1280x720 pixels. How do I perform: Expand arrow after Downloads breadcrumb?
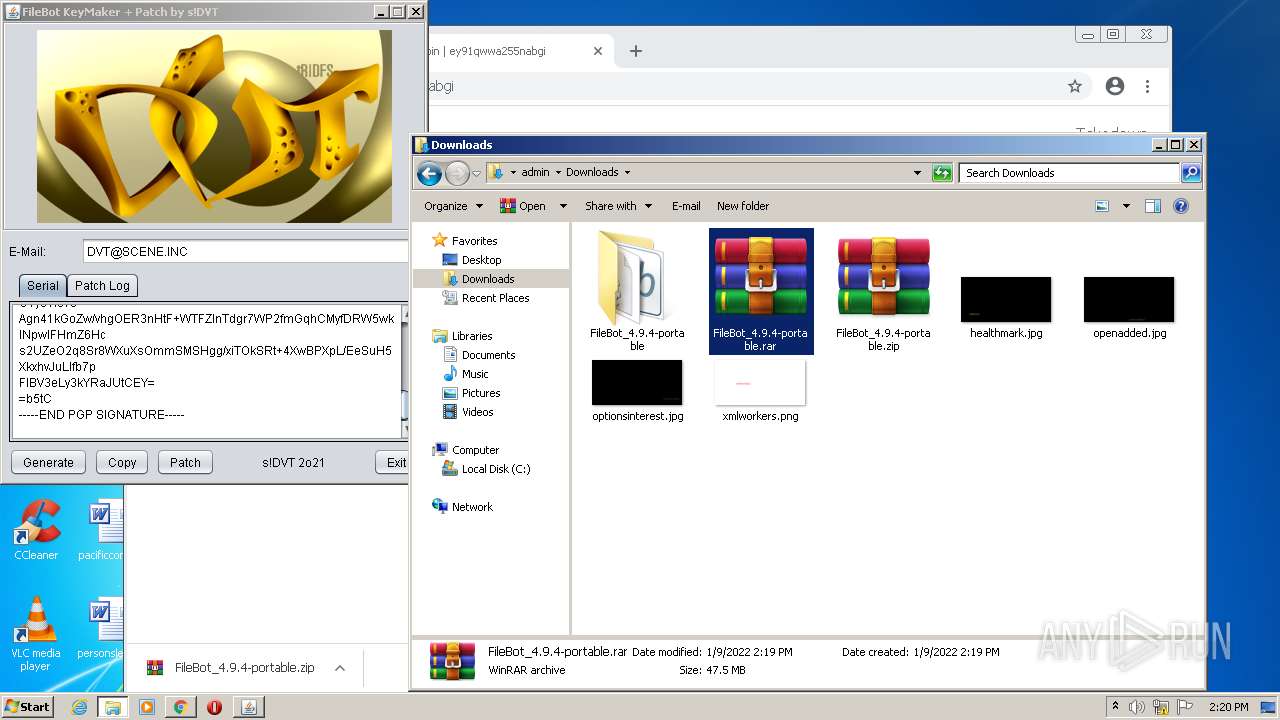[x=627, y=173]
